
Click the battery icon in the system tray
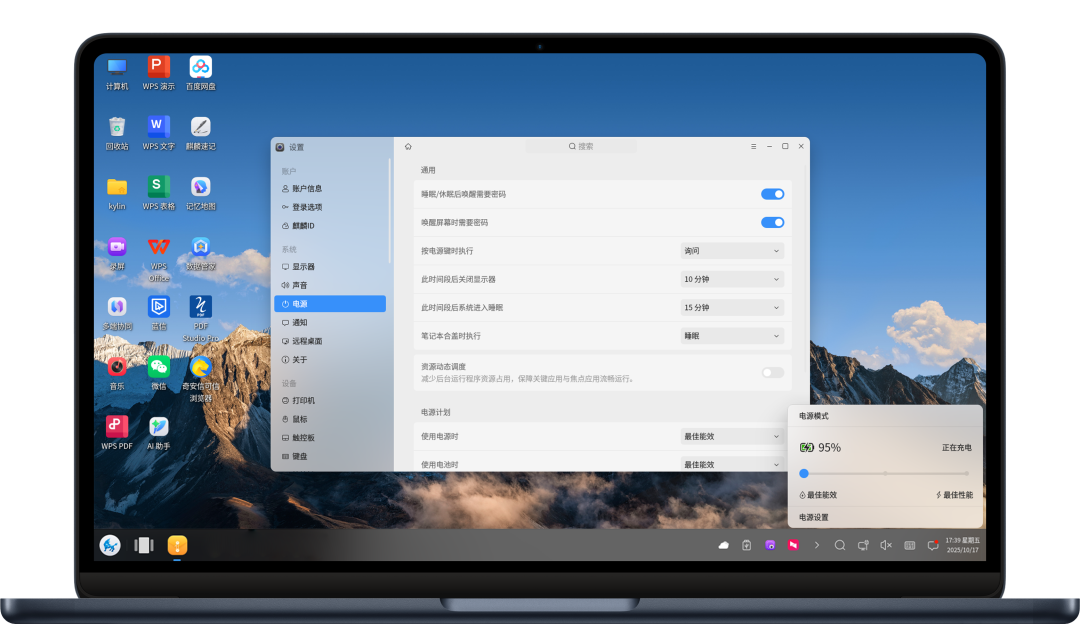click(747, 545)
